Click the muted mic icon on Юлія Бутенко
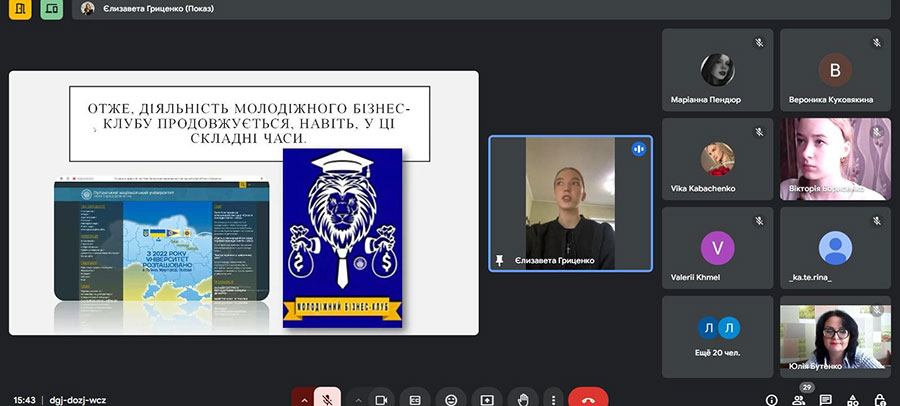The width and height of the screenshot is (900, 406). (876, 311)
